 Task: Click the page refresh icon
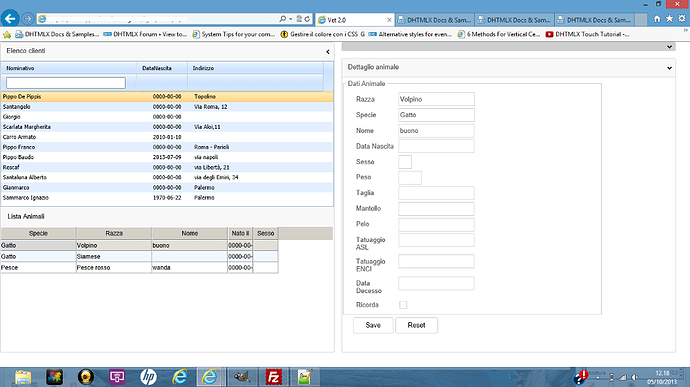click(x=307, y=19)
